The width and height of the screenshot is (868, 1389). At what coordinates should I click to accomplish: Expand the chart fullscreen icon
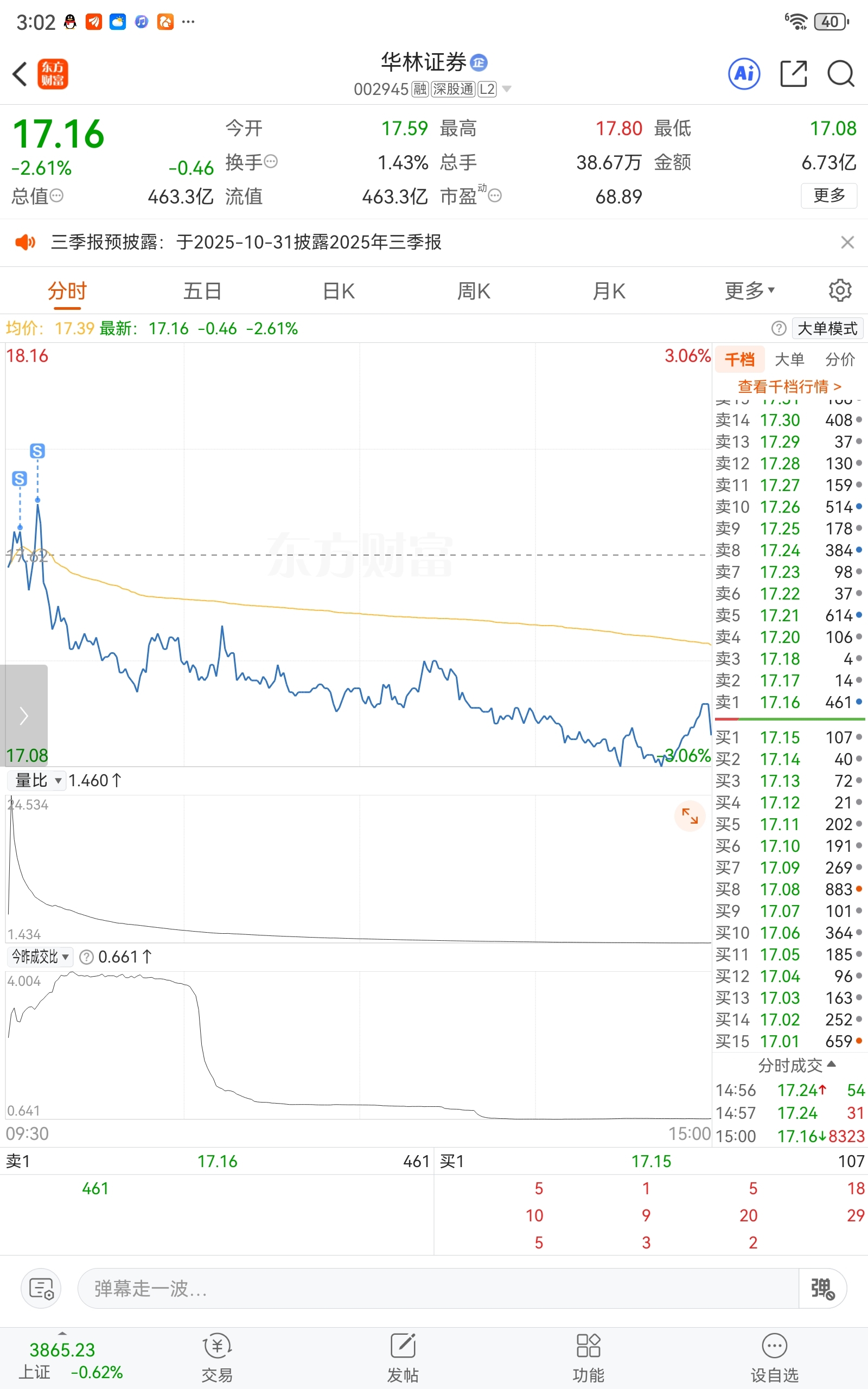(x=690, y=815)
